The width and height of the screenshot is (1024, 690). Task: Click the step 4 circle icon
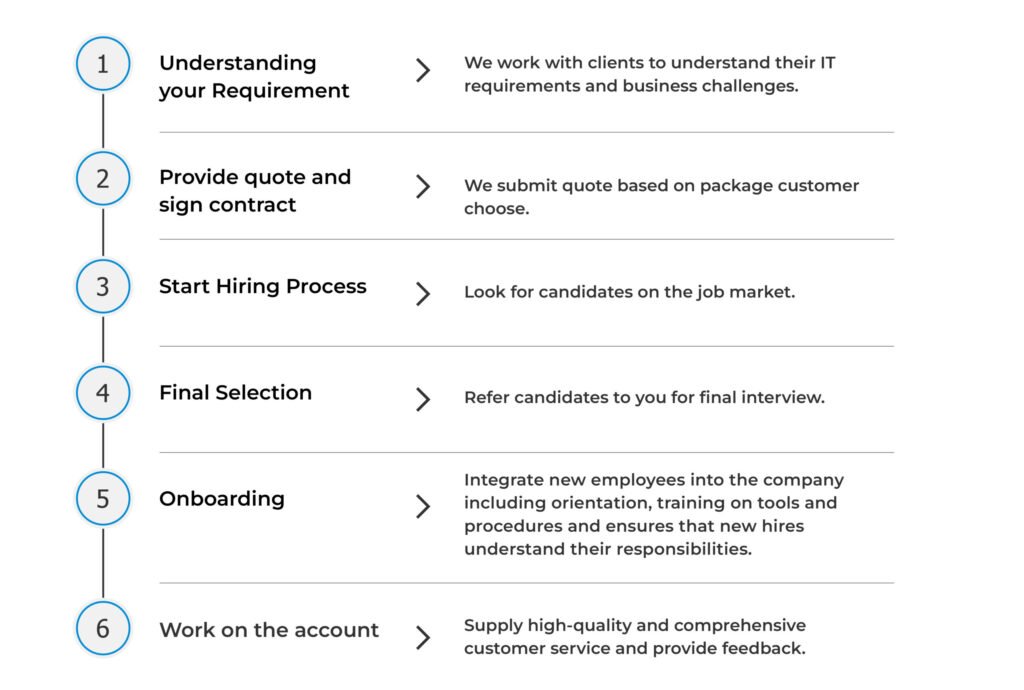coord(103,393)
